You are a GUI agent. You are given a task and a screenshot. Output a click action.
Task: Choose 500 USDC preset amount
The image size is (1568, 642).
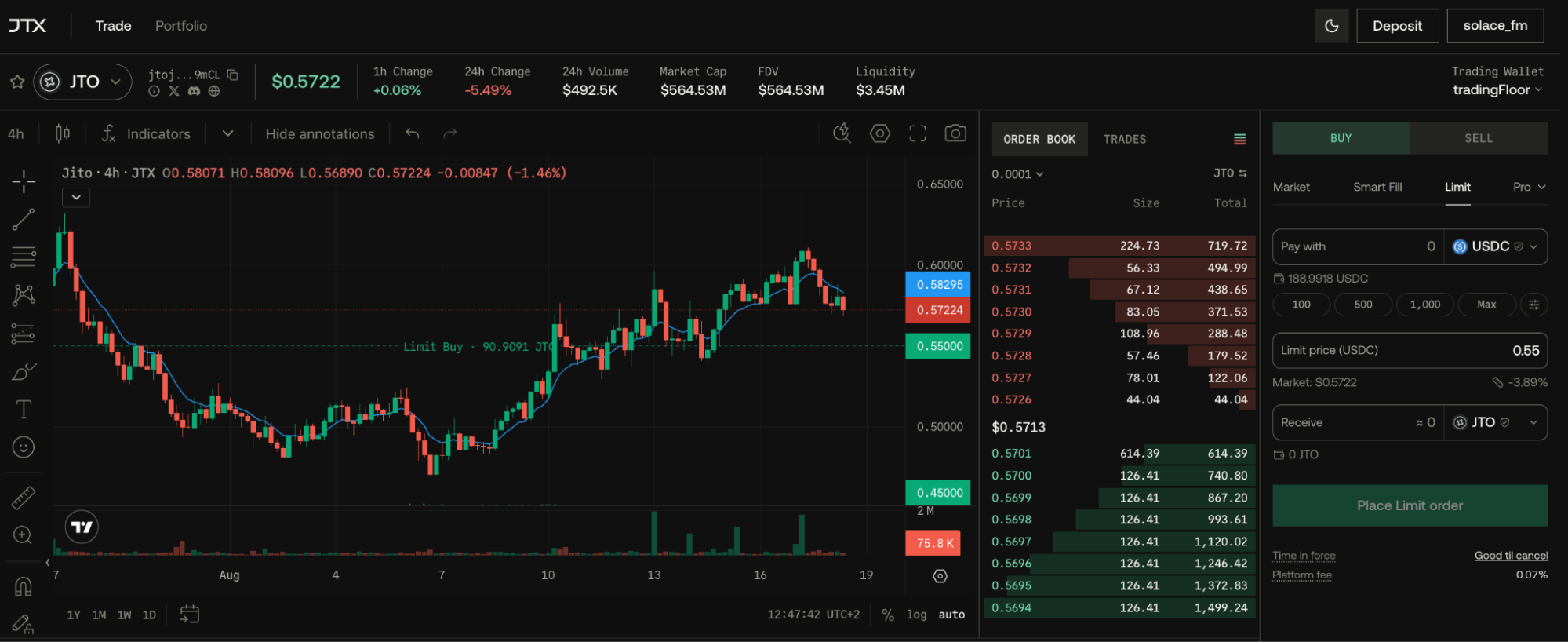click(x=1363, y=305)
